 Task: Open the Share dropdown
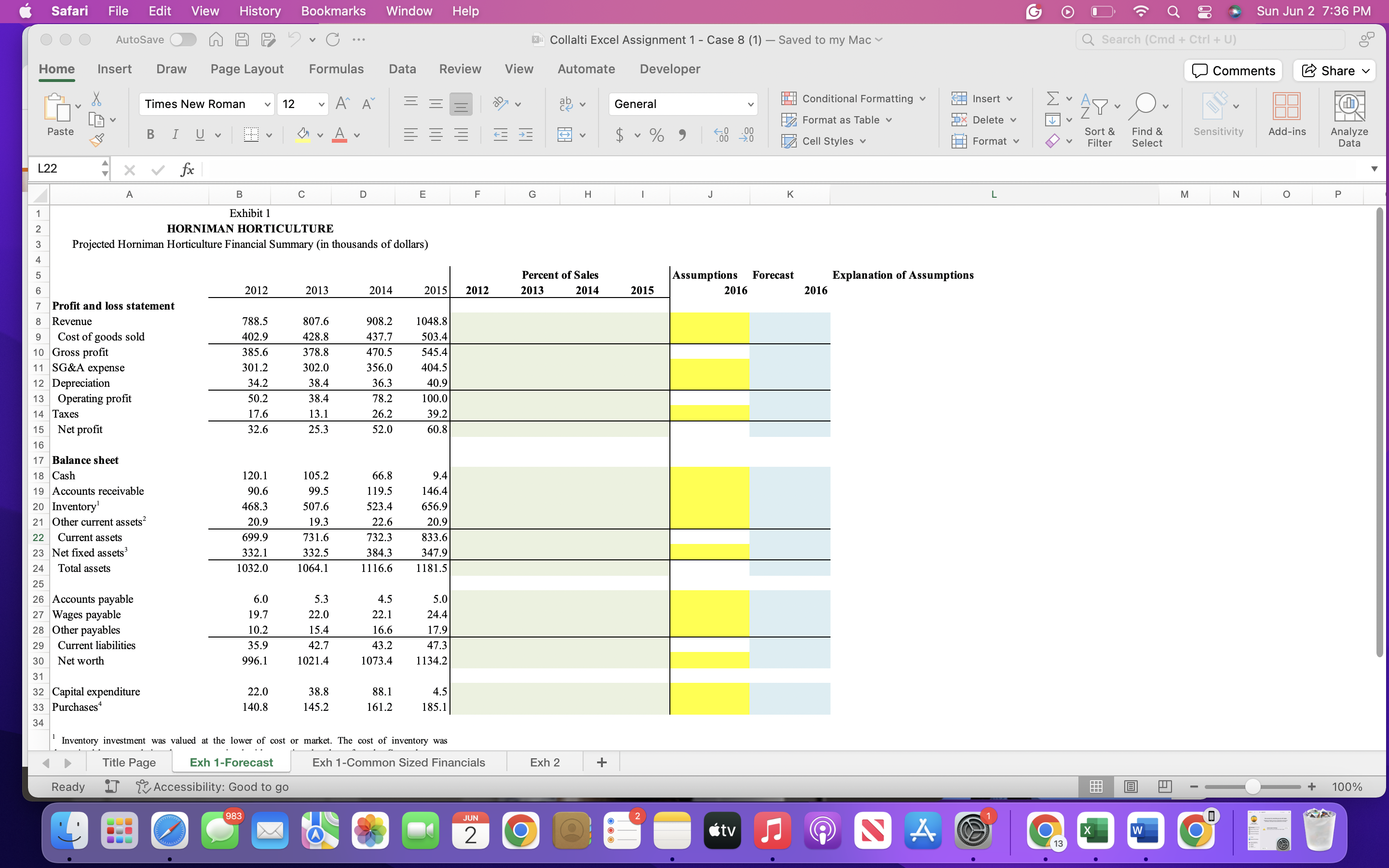1365,70
